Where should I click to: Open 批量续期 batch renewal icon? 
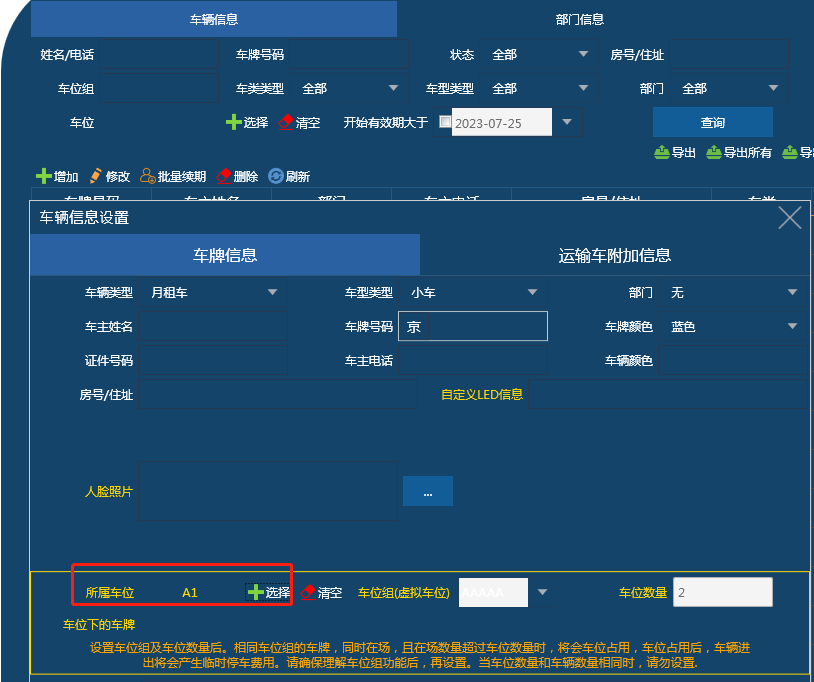pyautogui.click(x=147, y=176)
